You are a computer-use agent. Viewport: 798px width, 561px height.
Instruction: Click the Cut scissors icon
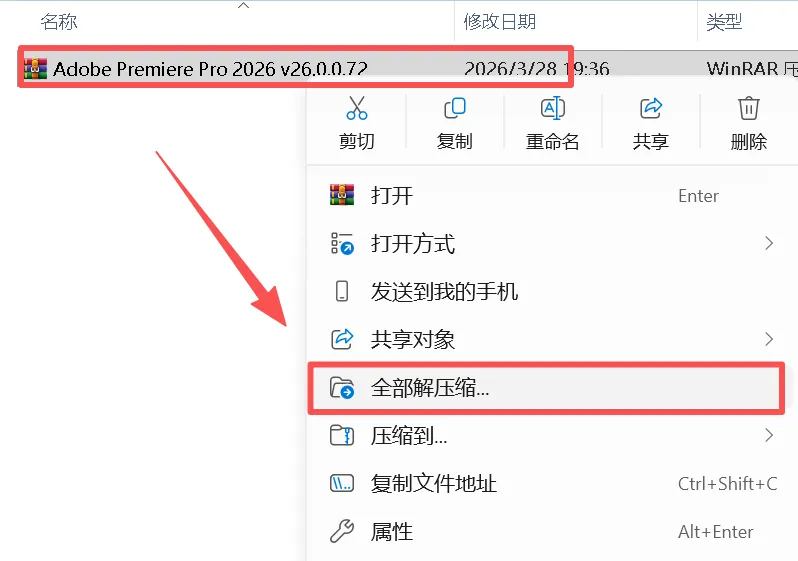[x=356, y=108]
